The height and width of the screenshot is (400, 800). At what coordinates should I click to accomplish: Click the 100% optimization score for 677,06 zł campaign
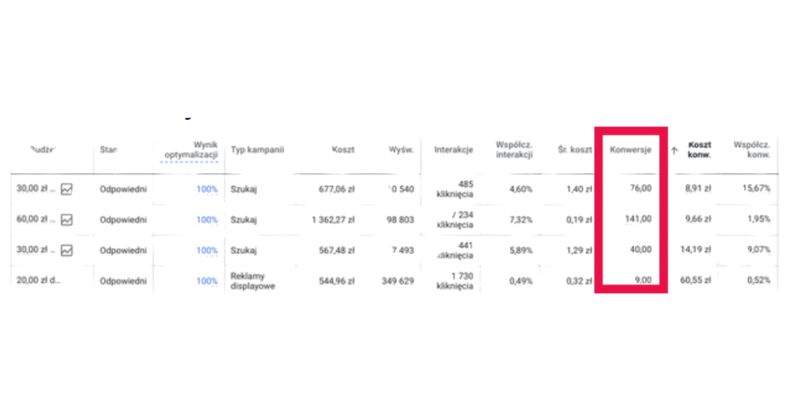click(207, 188)
